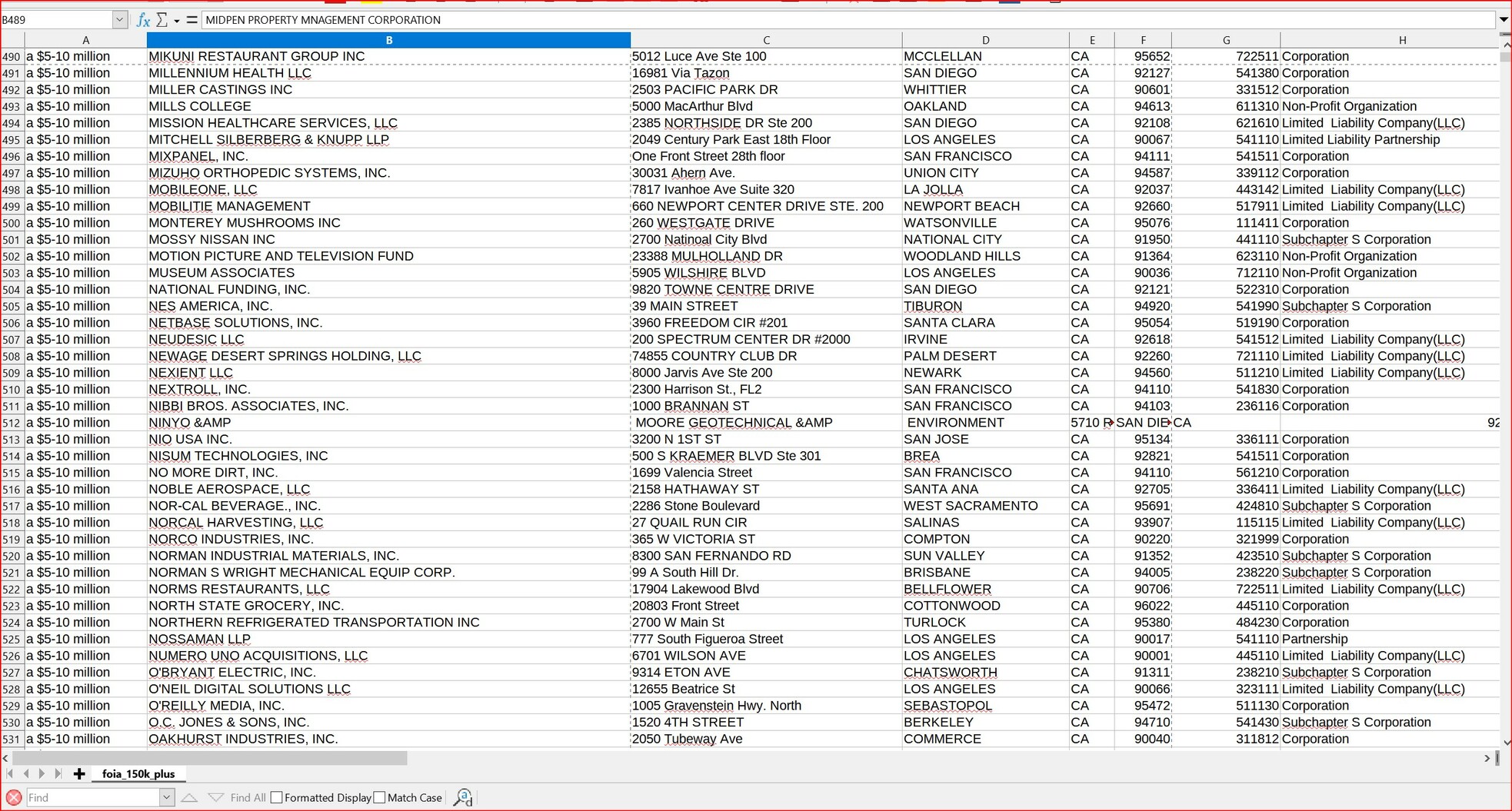Toggle the Match Case checkbox

(x=380, y=798)
